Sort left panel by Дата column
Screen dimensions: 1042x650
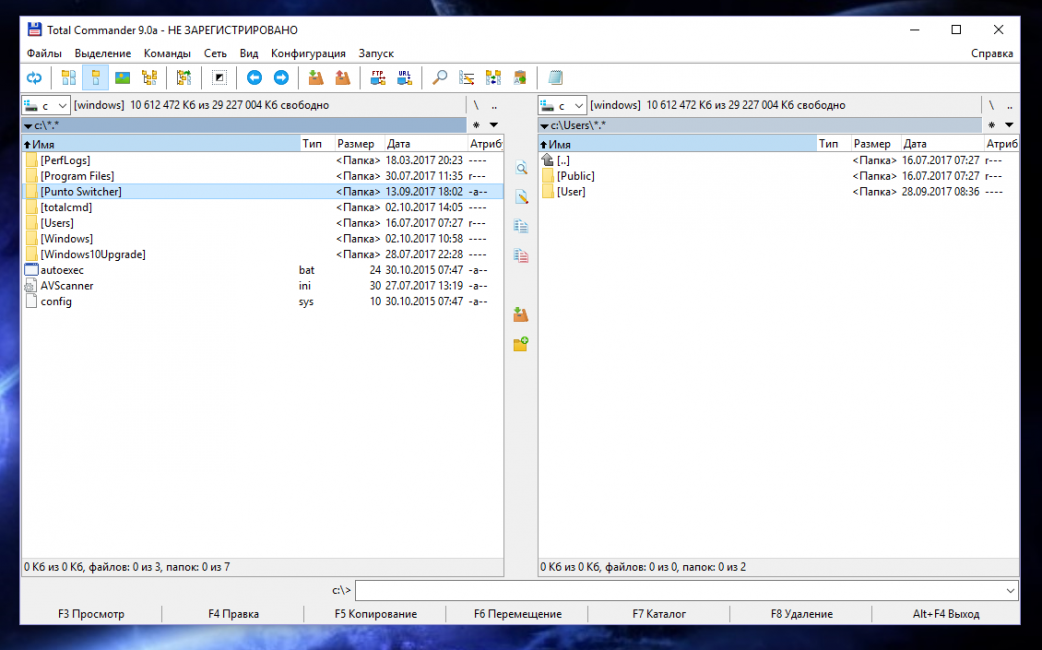point(425,144)
